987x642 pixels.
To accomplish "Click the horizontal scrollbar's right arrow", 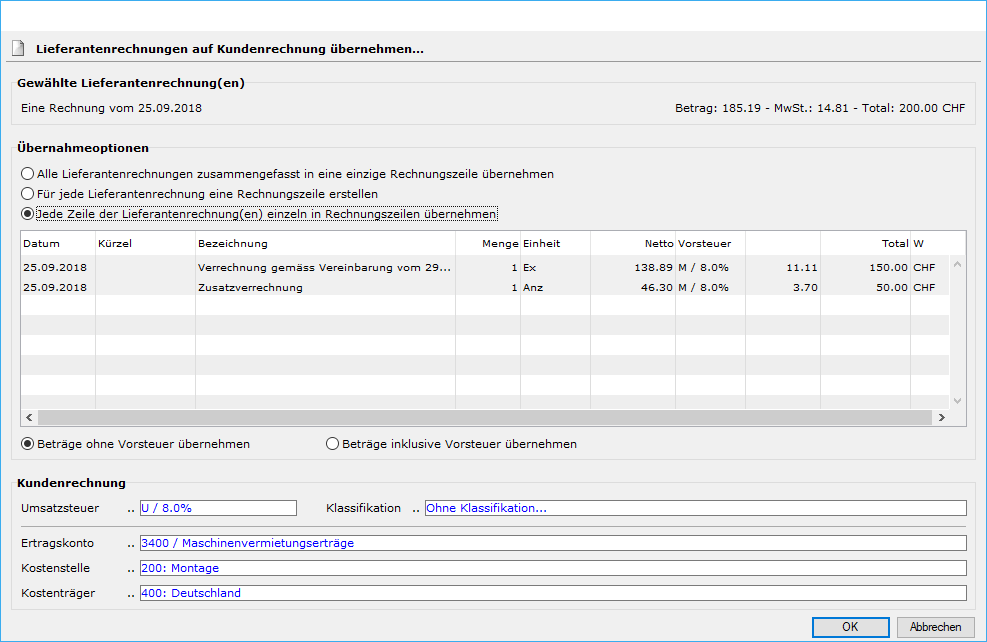I will (940, 417).
